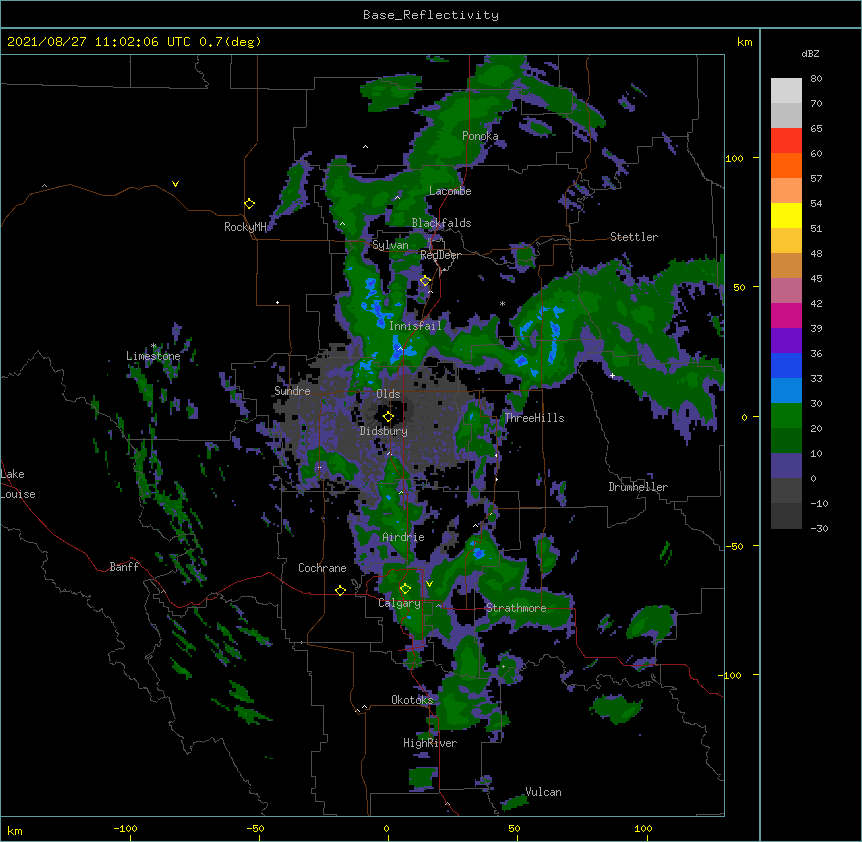Choose the dark green 10-20 dBZ swatch
Image resolution: width=862 pixels, height=842 pixels.
pyautogui.click(x=786, y=440)
